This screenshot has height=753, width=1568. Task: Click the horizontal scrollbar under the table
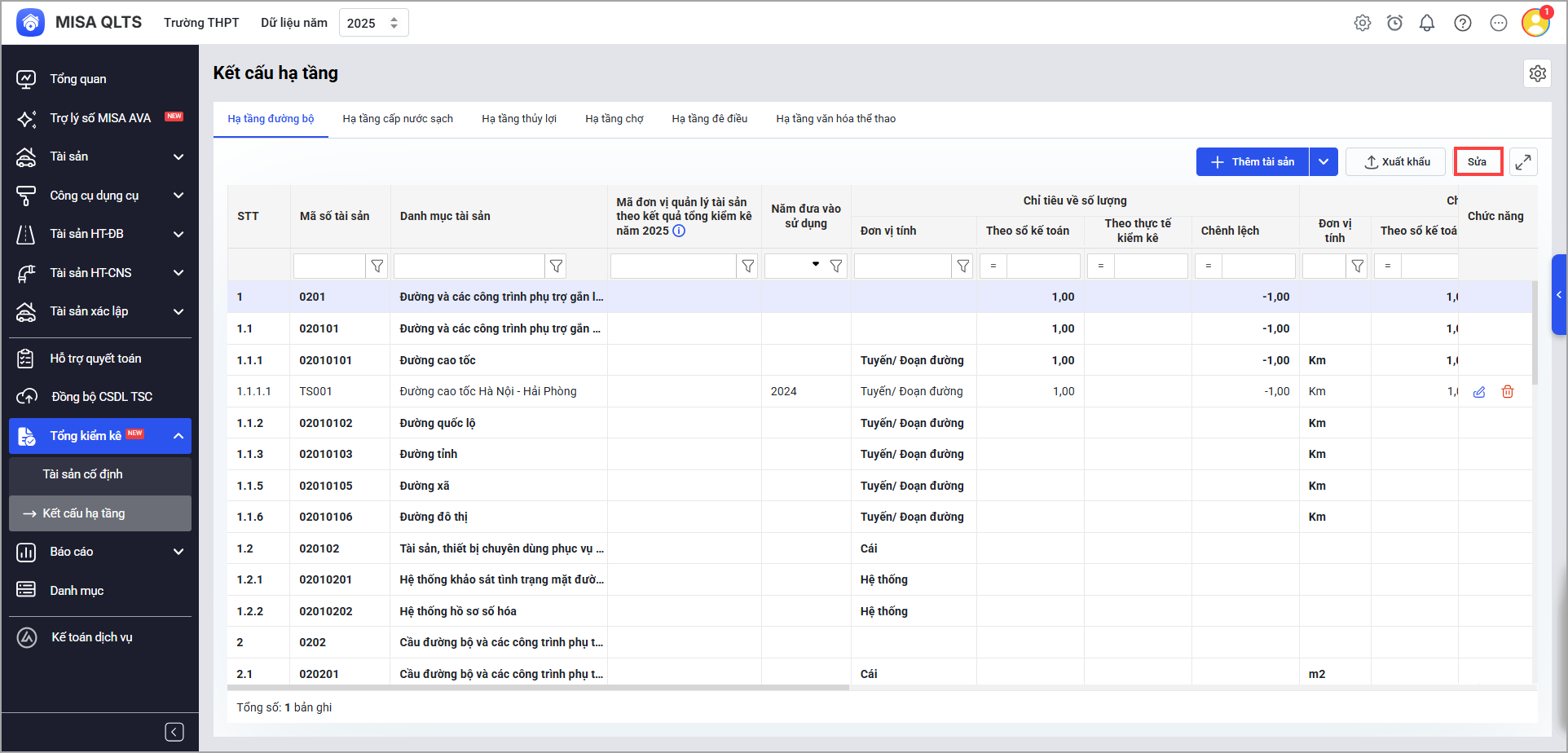click(538, 688)
